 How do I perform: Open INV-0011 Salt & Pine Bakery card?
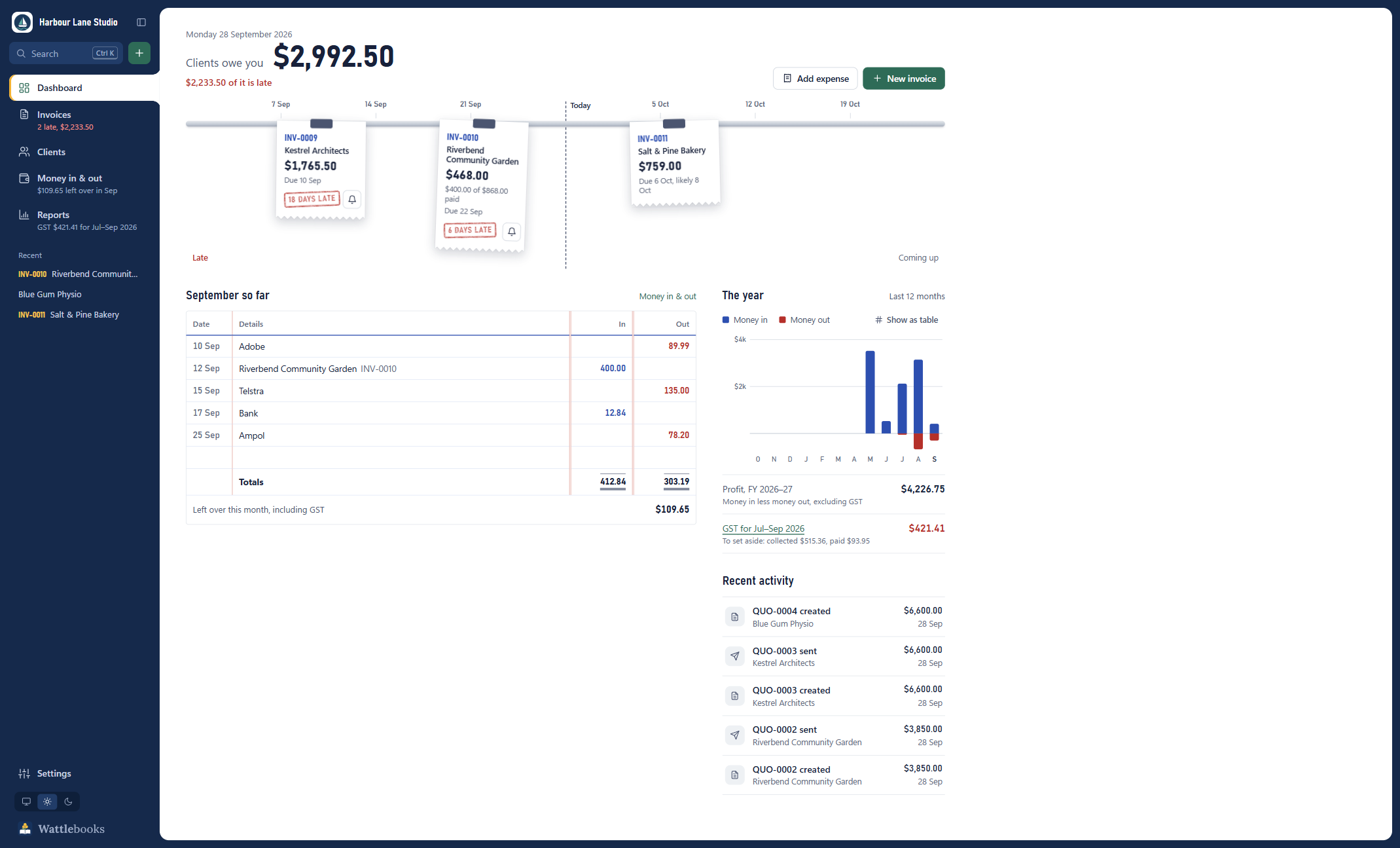tap(675, 164)
